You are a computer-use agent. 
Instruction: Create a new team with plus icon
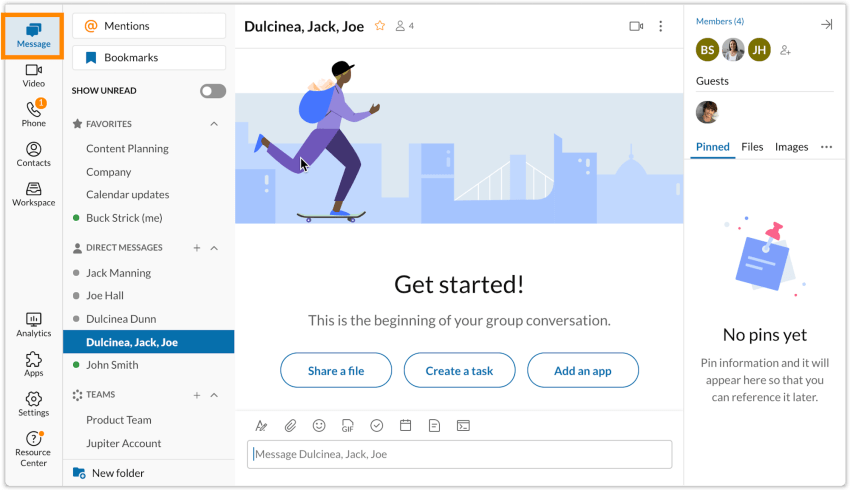pyautogui.click(x=197, y=395)
